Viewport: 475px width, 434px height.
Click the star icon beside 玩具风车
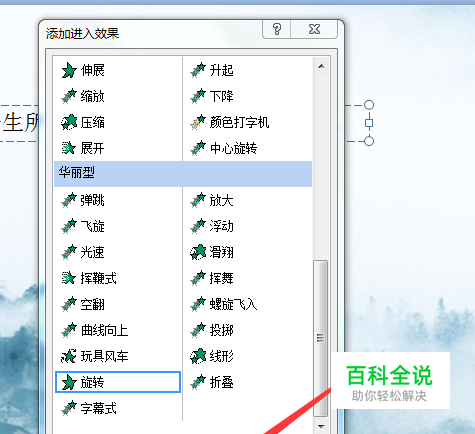pos(69,356)
